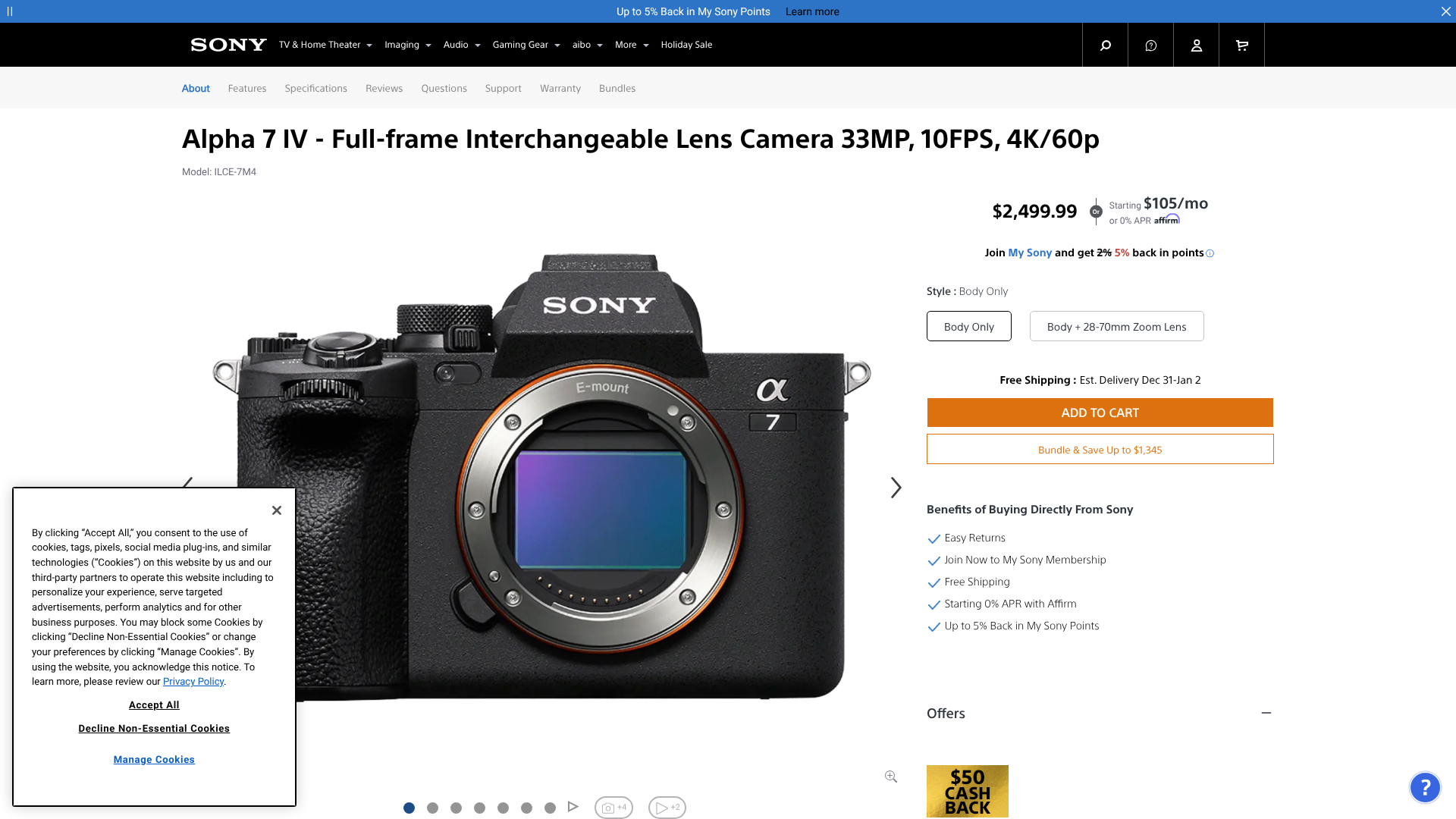Click the zoom magnifier near the product image
Screen dimensions: 1456x819
(x=890, y=776)
